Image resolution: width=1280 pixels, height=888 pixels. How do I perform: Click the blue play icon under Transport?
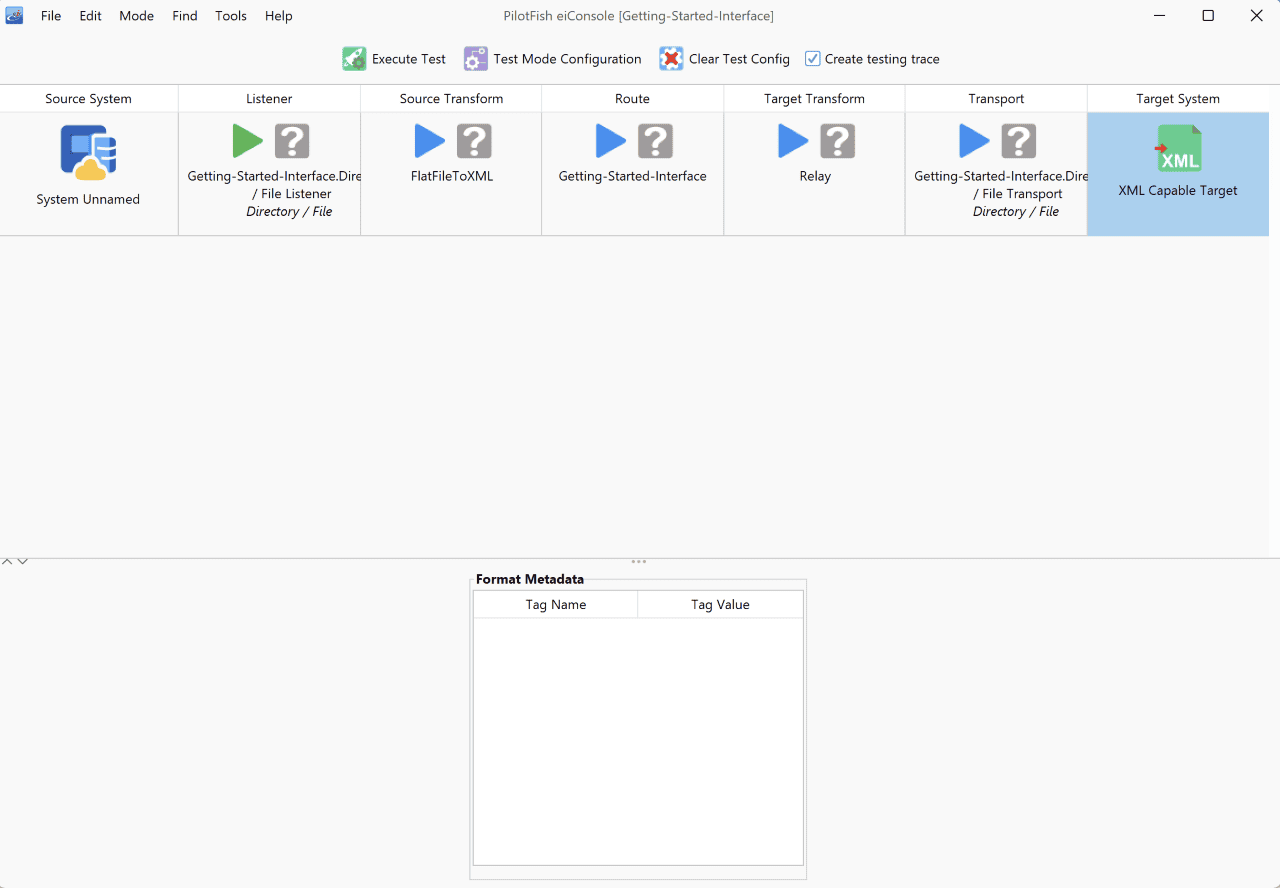tap(974, 141)
